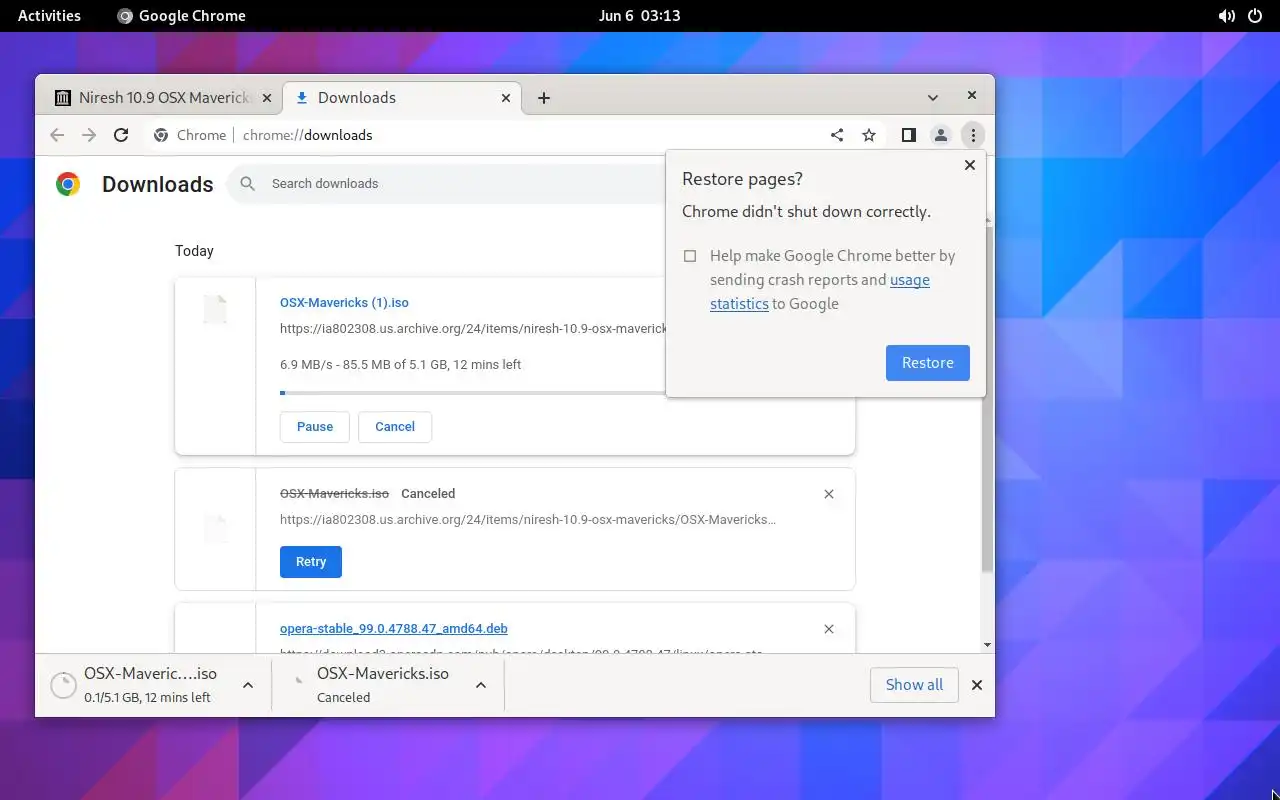Open the Chrome three-dot menu
The width and height of the screenshot is (1280, 800).
tap(973, 135)
